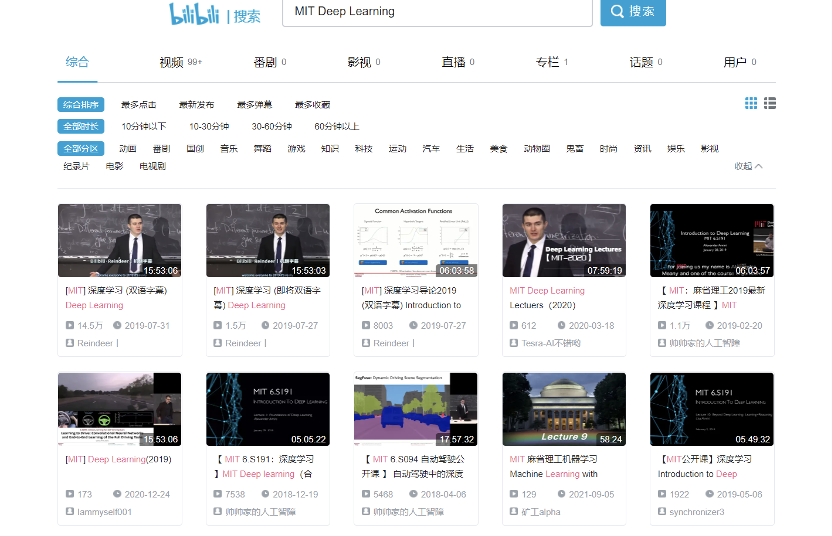832x536 pixels.
Task: Click uploader icon beside lammyself001
Action: click(70, 512)
